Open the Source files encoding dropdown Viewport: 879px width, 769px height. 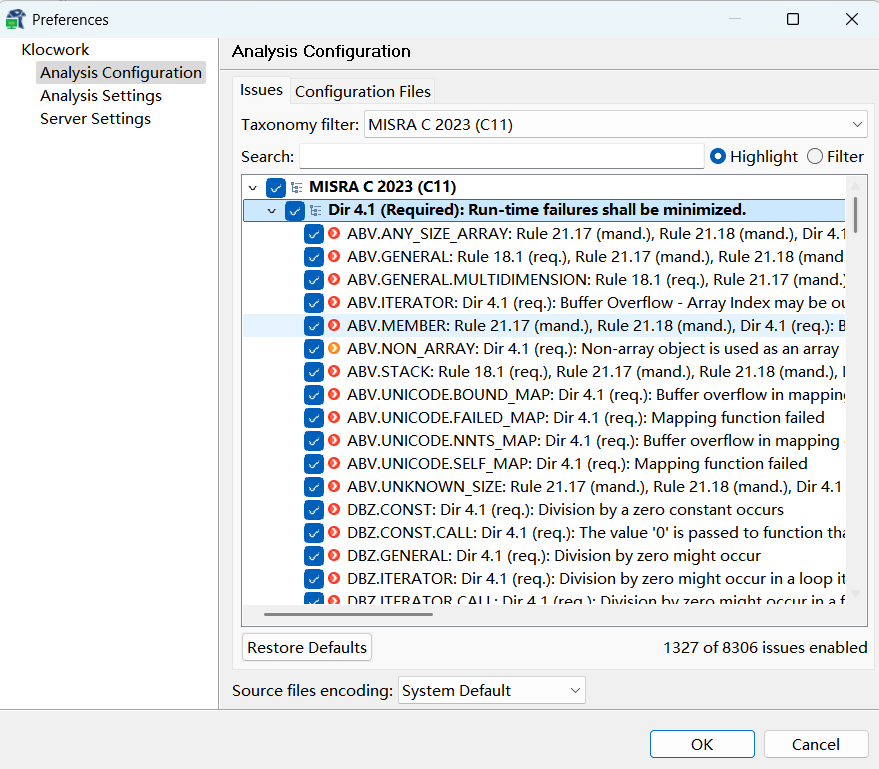click(x=492, y=690)
